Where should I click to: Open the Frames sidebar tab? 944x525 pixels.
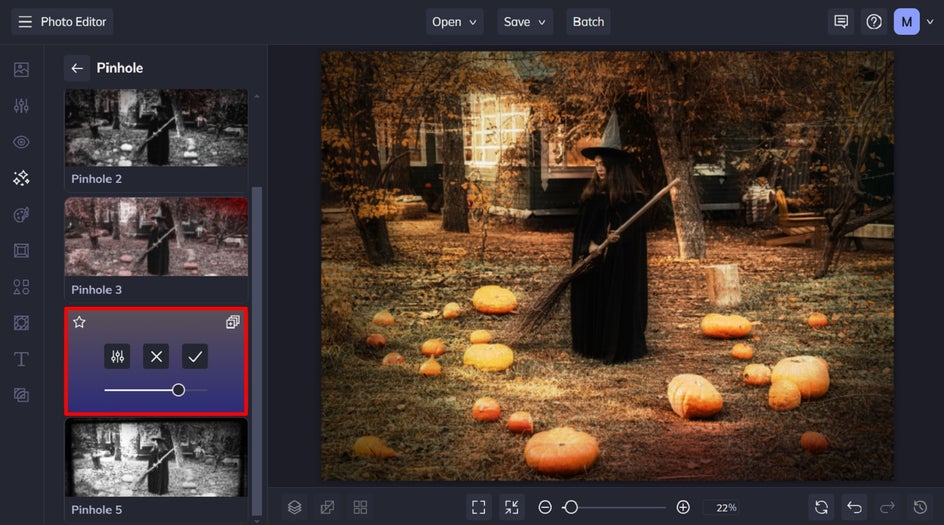pyautogui.click(x=21, y=250)
